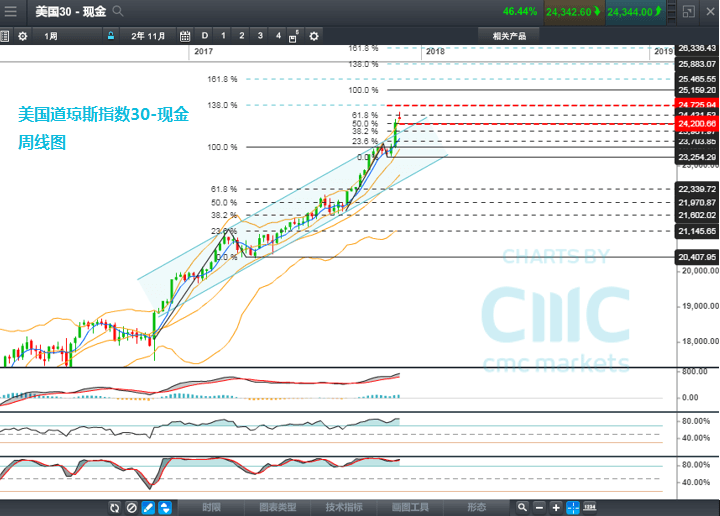Toggle the 1234 price scale icon
Viewport: 720px width, 516px height.
(x=590, y=507)
